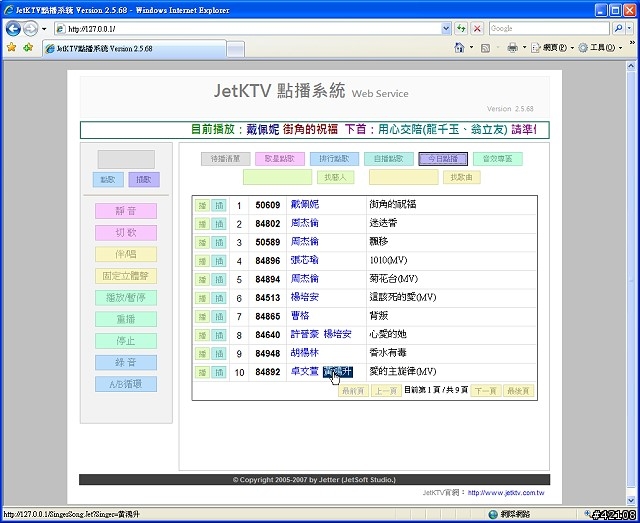Click the browser Back arrow button
This screenshot has height=523, width=640.
(x=13, y=29)
